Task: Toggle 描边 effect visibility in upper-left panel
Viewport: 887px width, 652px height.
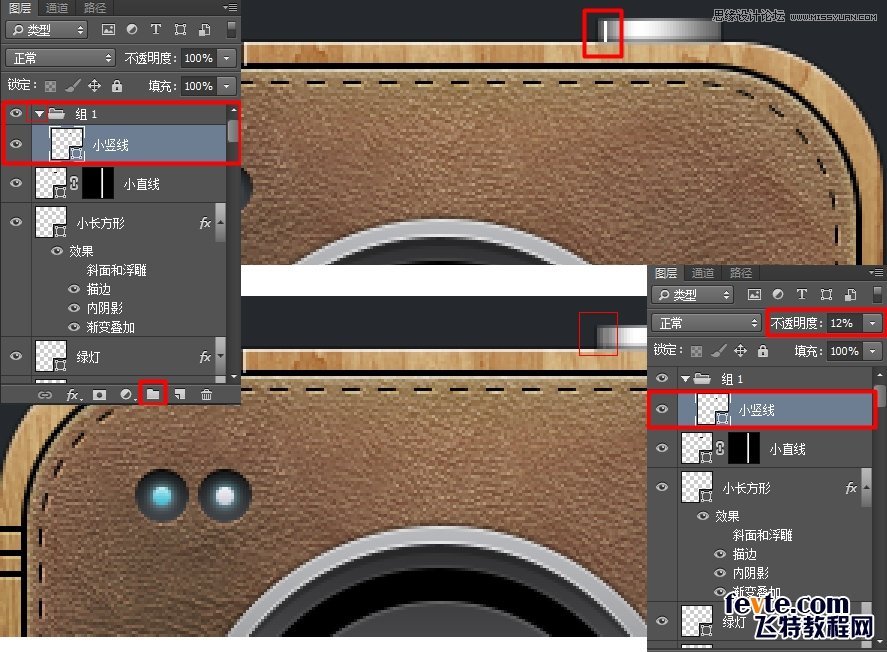Action: (x=74, y=289)
